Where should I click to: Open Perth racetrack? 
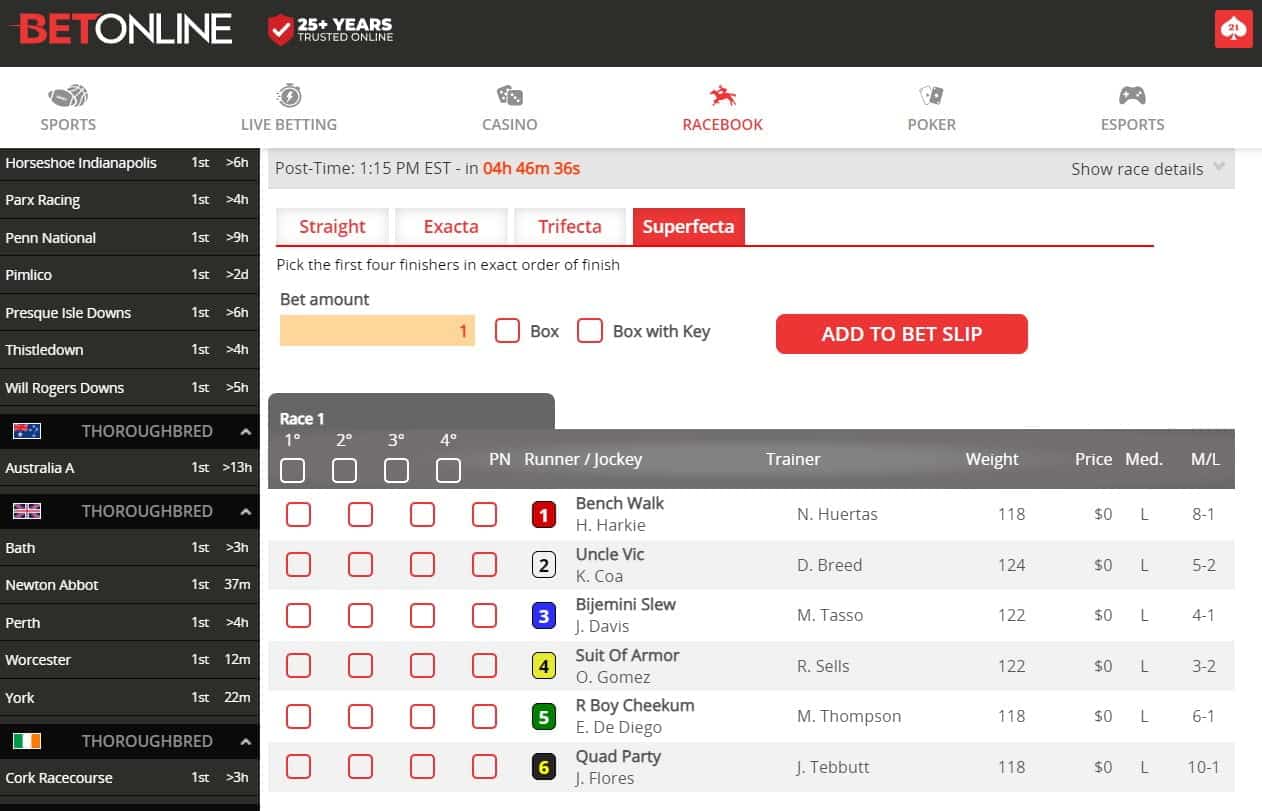[129, 623]
